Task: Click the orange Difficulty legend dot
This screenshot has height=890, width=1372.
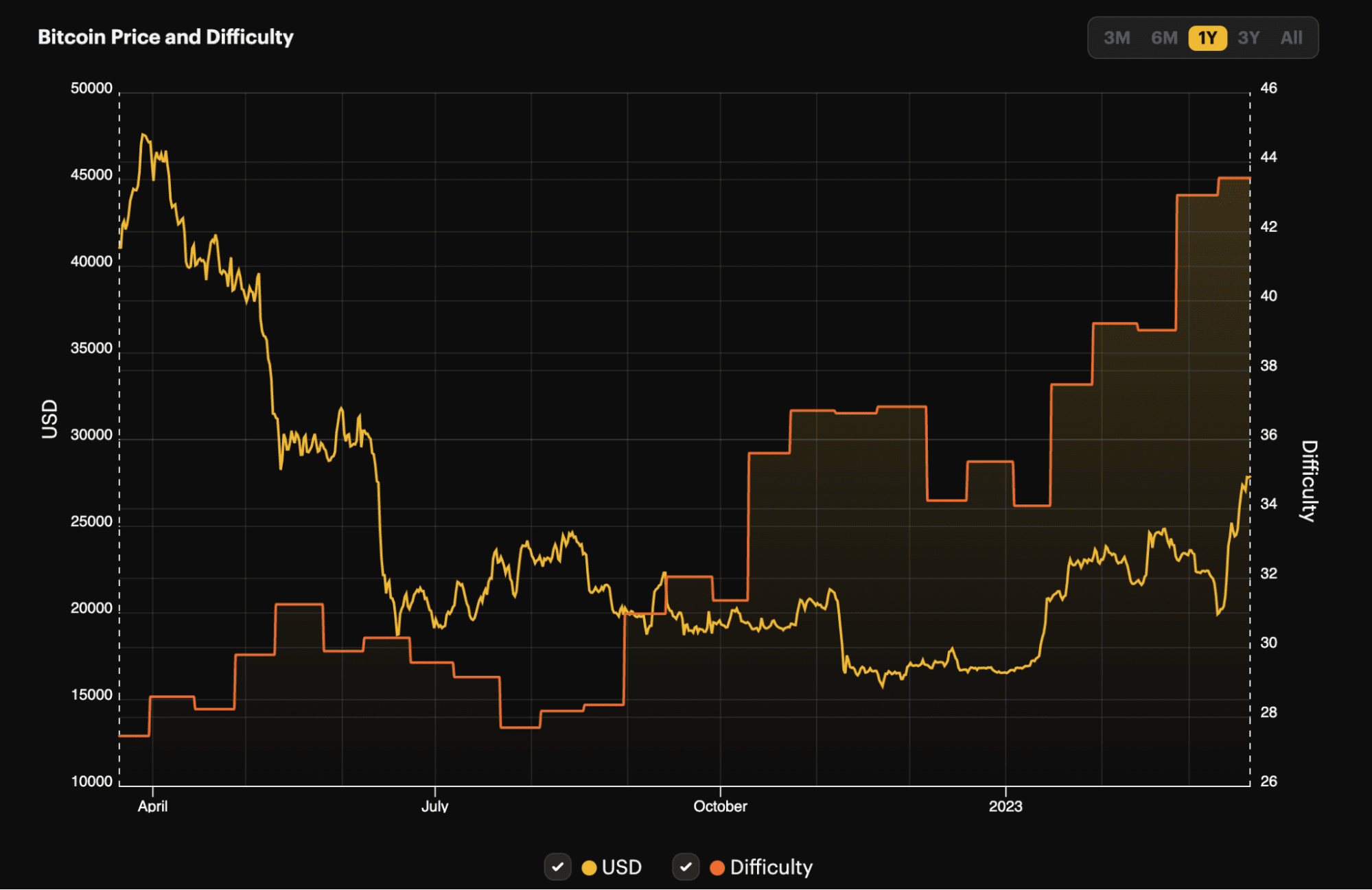Action: 717,867
